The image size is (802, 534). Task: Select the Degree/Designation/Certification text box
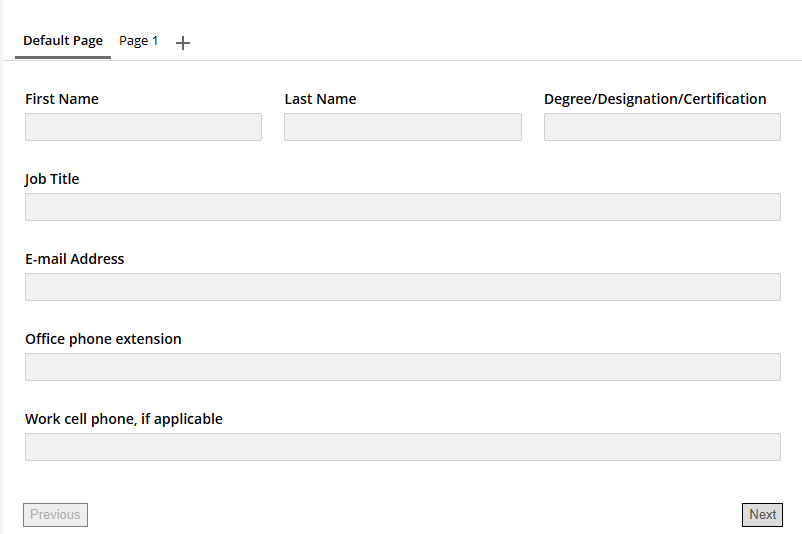point(662,127)
